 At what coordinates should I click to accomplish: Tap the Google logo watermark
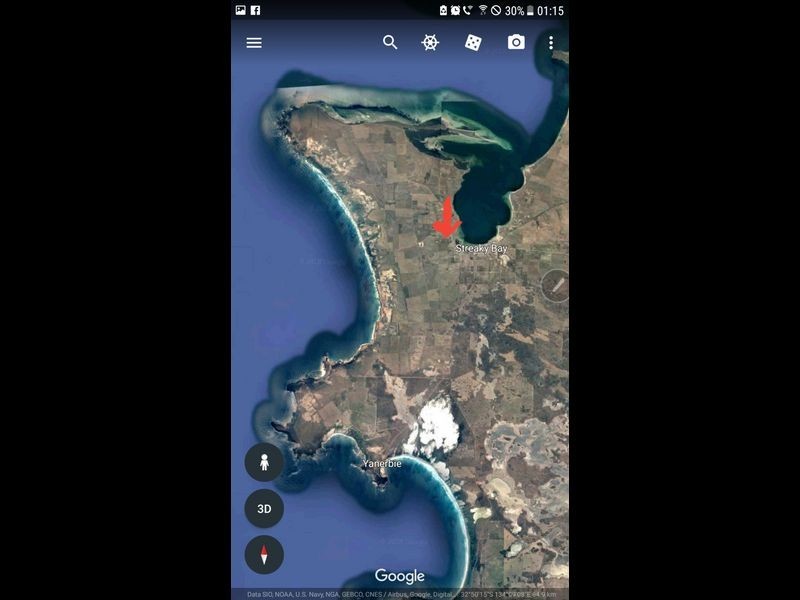(399, 576)
